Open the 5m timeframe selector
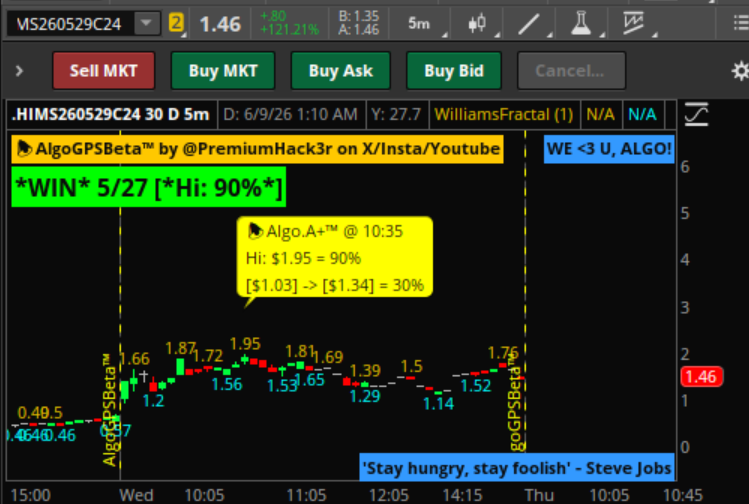Viewport: 749px width, 504px height. click(419, 23)
